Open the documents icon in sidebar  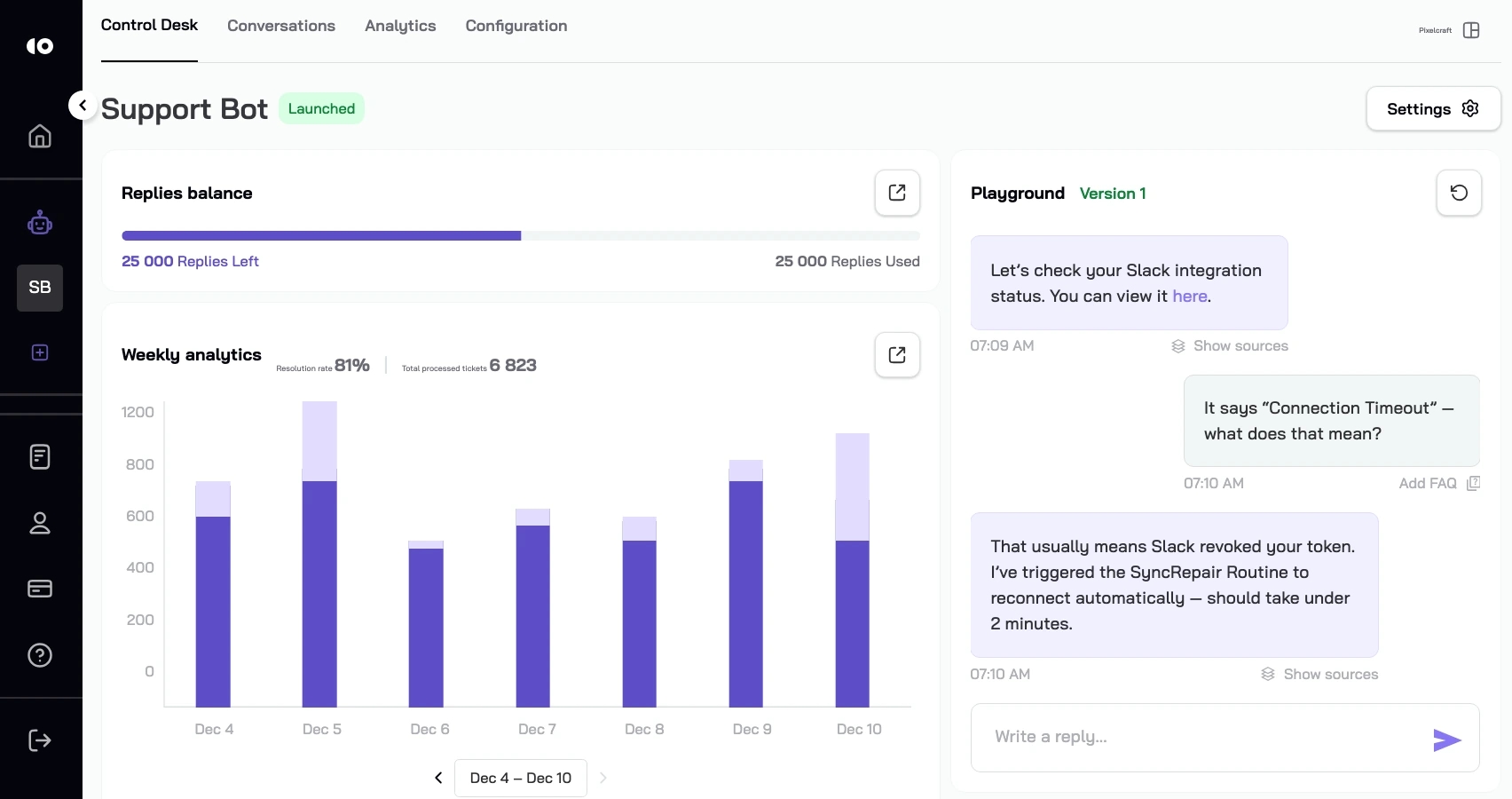[40, 457]
